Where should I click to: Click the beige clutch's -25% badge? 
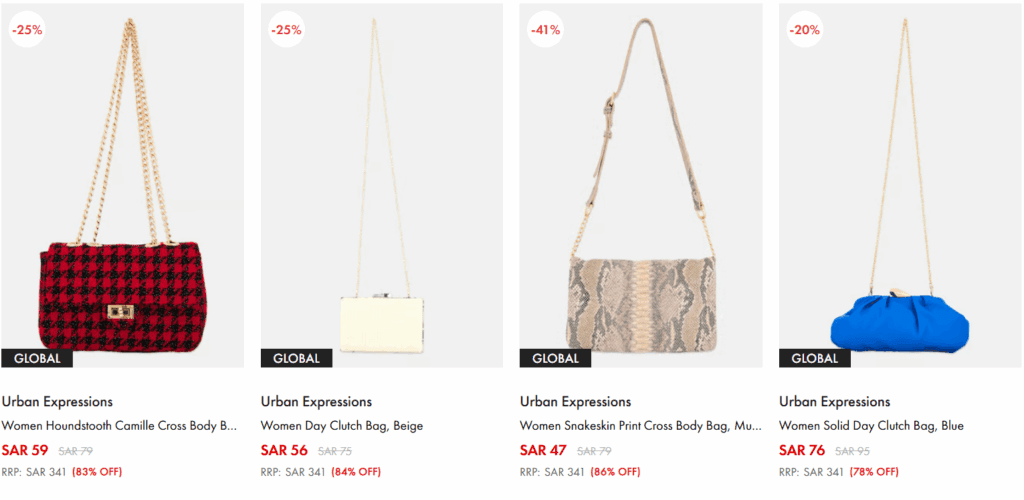pos(285,30)
